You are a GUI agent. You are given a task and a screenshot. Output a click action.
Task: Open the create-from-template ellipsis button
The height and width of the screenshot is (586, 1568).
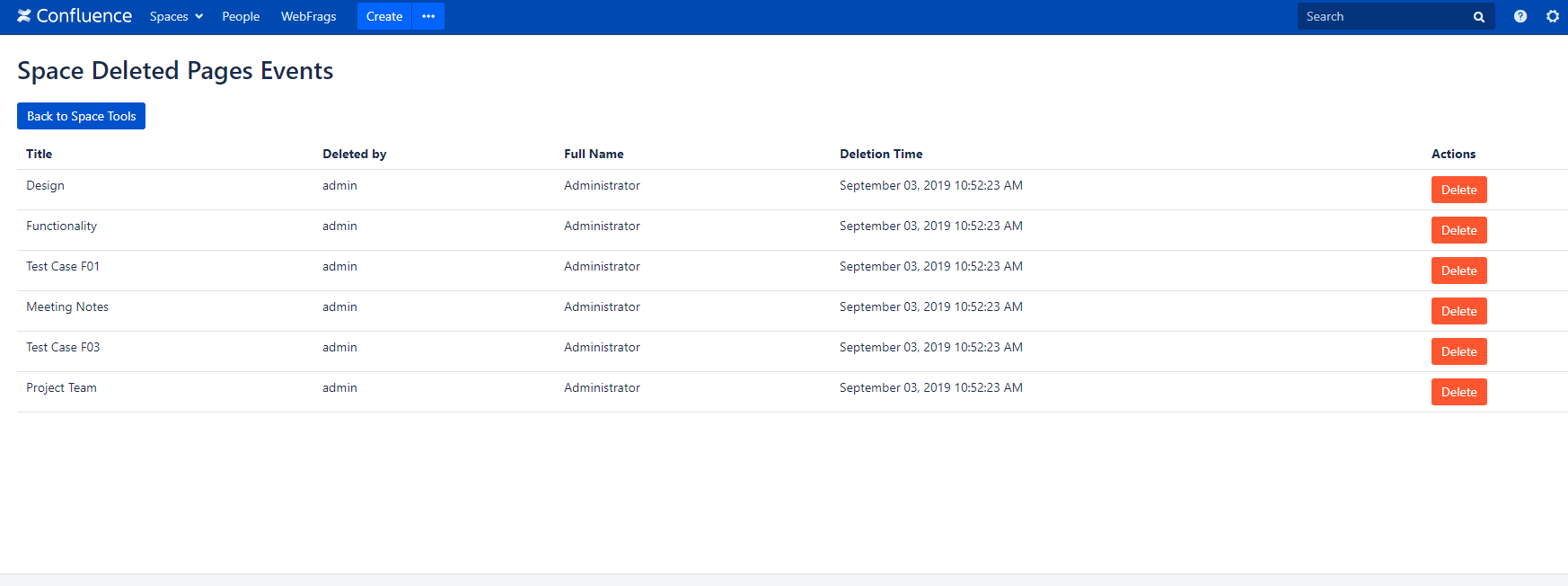428,16
